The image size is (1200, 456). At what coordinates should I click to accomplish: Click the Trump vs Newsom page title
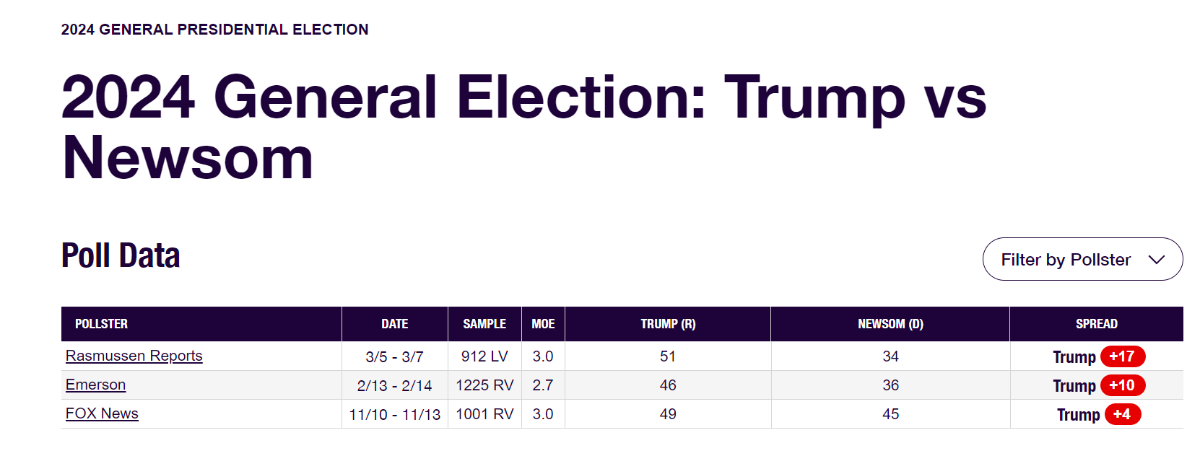tap(524, 127)
